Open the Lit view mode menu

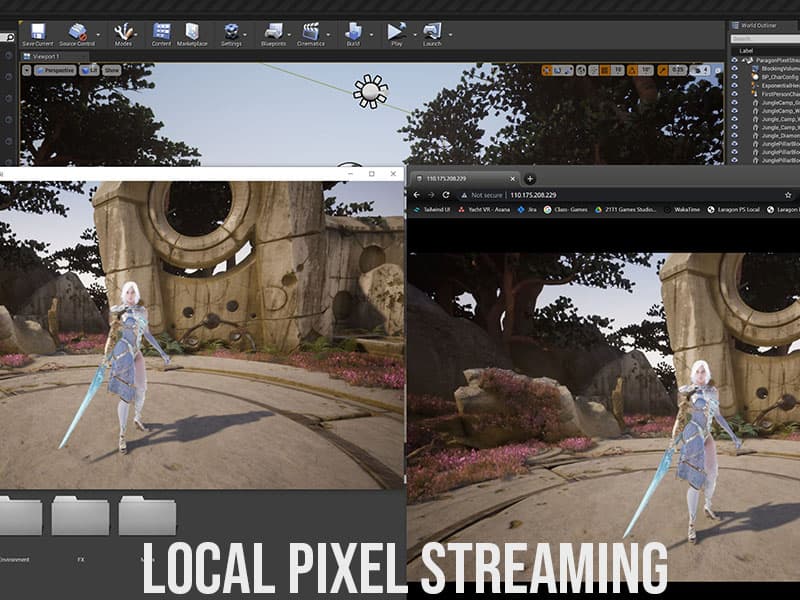tap(89, 70)
